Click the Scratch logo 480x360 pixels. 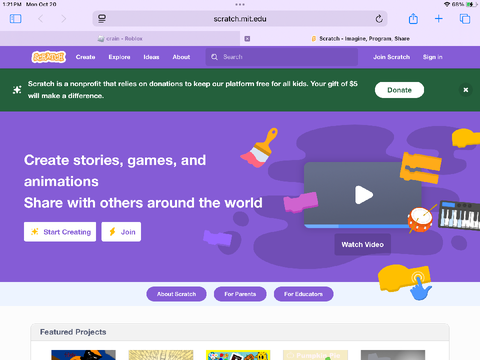click(49, 57)
